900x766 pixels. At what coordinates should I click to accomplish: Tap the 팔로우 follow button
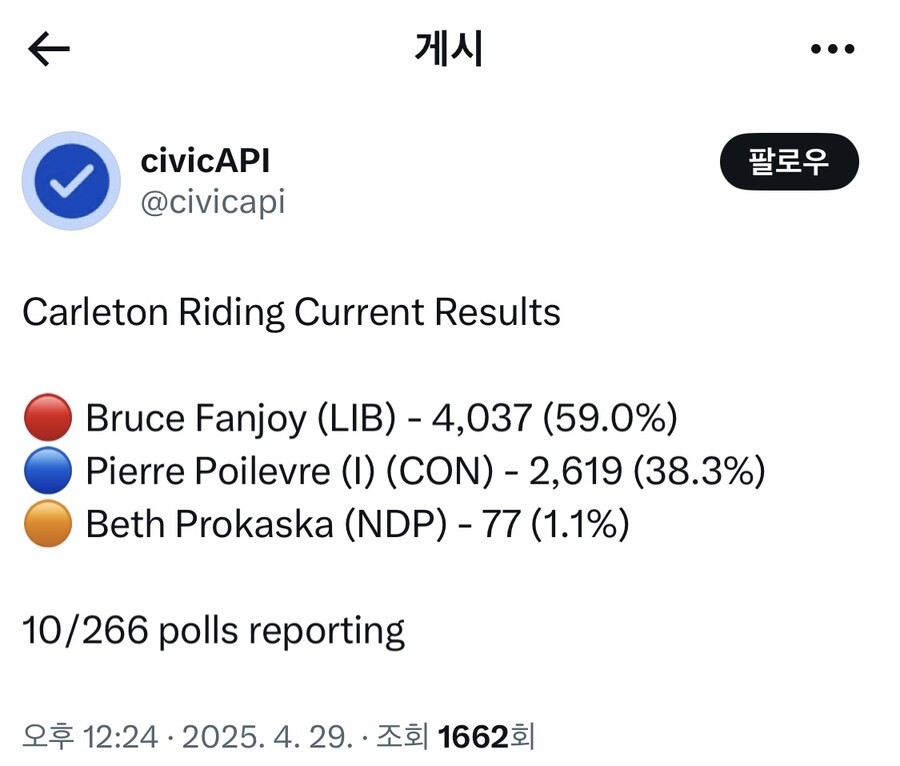(789, 161)
